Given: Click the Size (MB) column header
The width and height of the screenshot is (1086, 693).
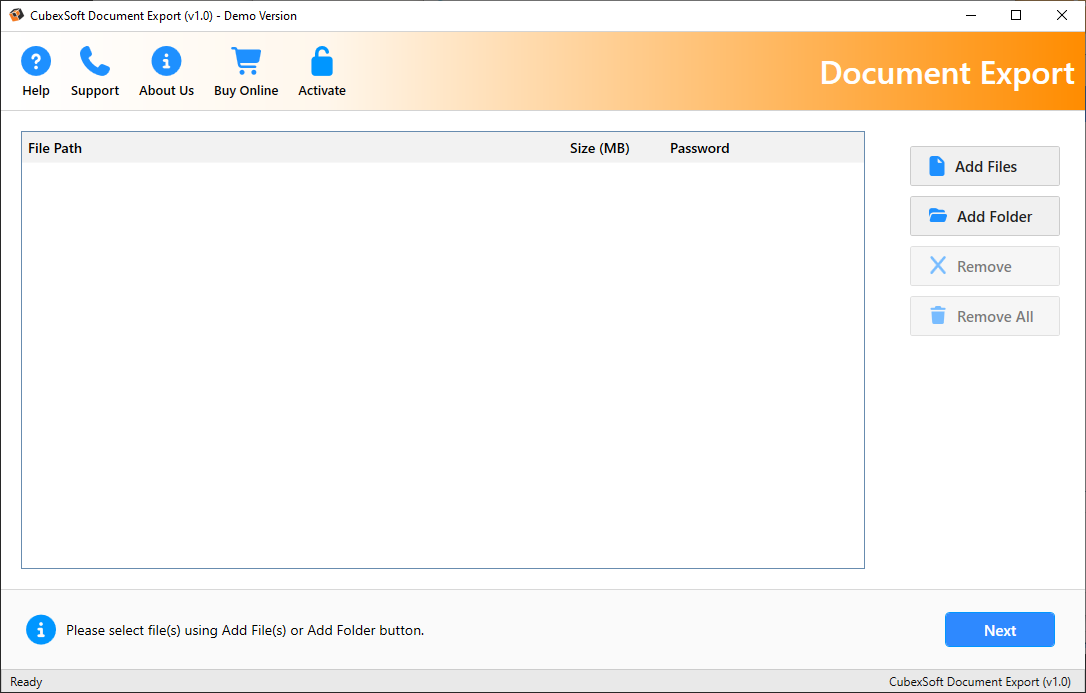Looking at the screenshot, I should pos(599,148).
